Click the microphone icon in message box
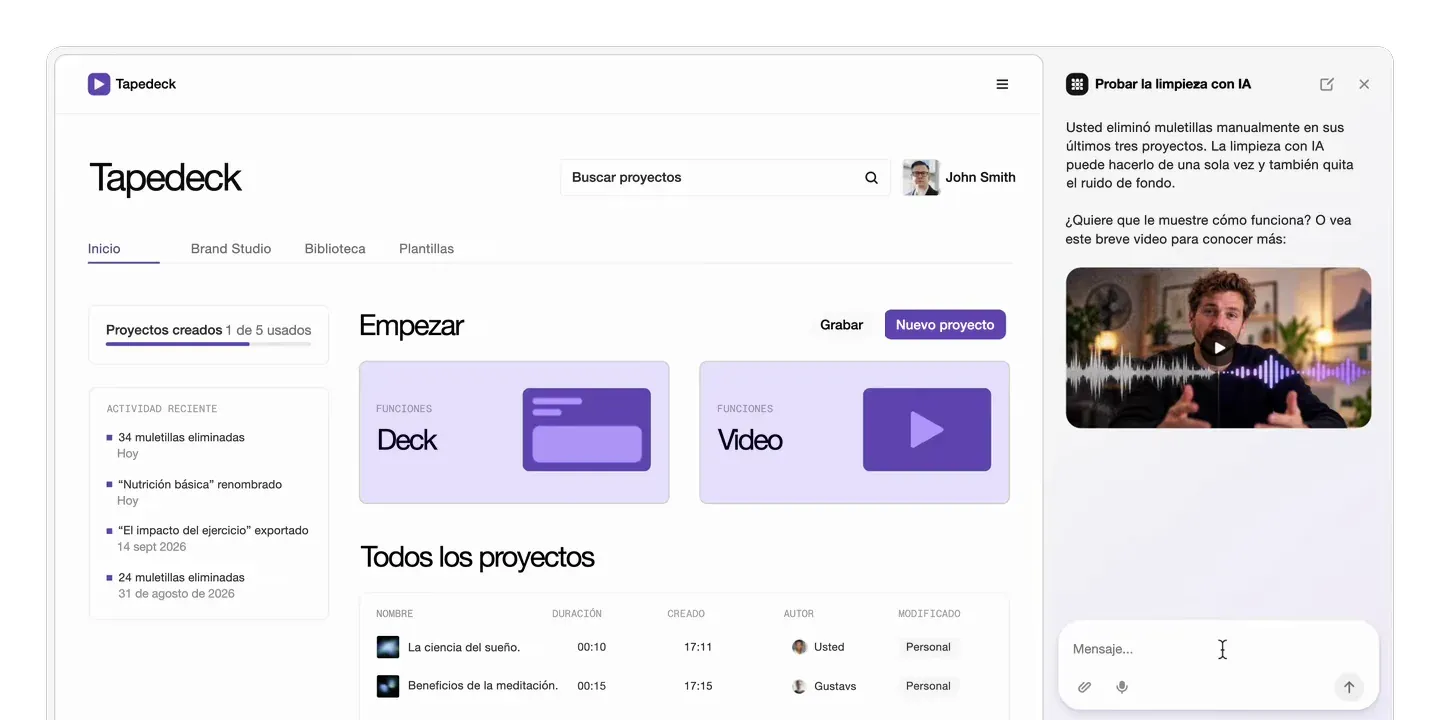The width and height of the screenshot is (1440, 720). [x=1122, y=687]
